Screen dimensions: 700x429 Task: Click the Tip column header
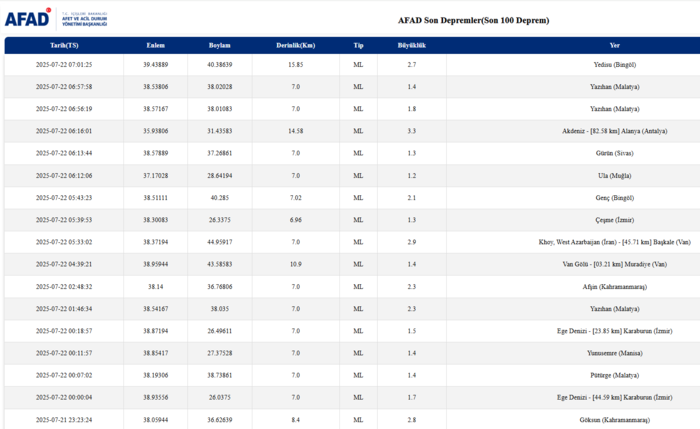(x=358, y=46)
